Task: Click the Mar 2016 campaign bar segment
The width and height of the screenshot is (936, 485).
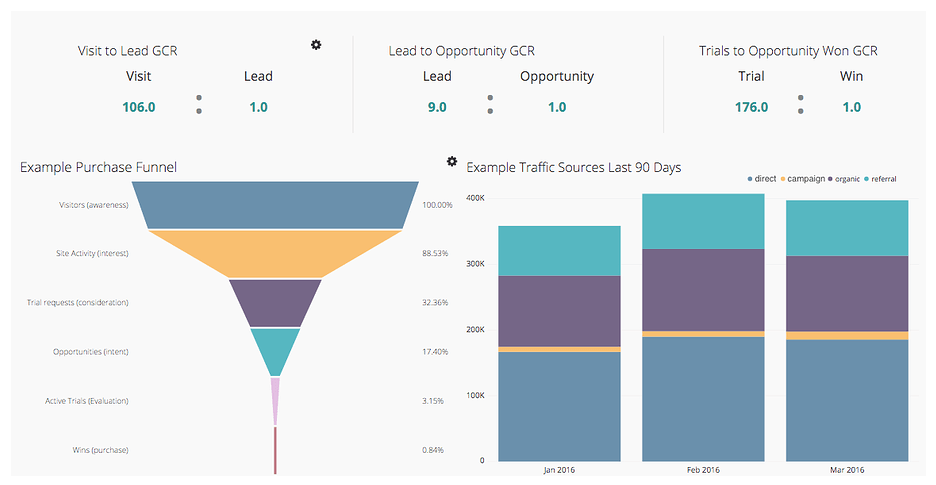Action: tap(847, 336)
